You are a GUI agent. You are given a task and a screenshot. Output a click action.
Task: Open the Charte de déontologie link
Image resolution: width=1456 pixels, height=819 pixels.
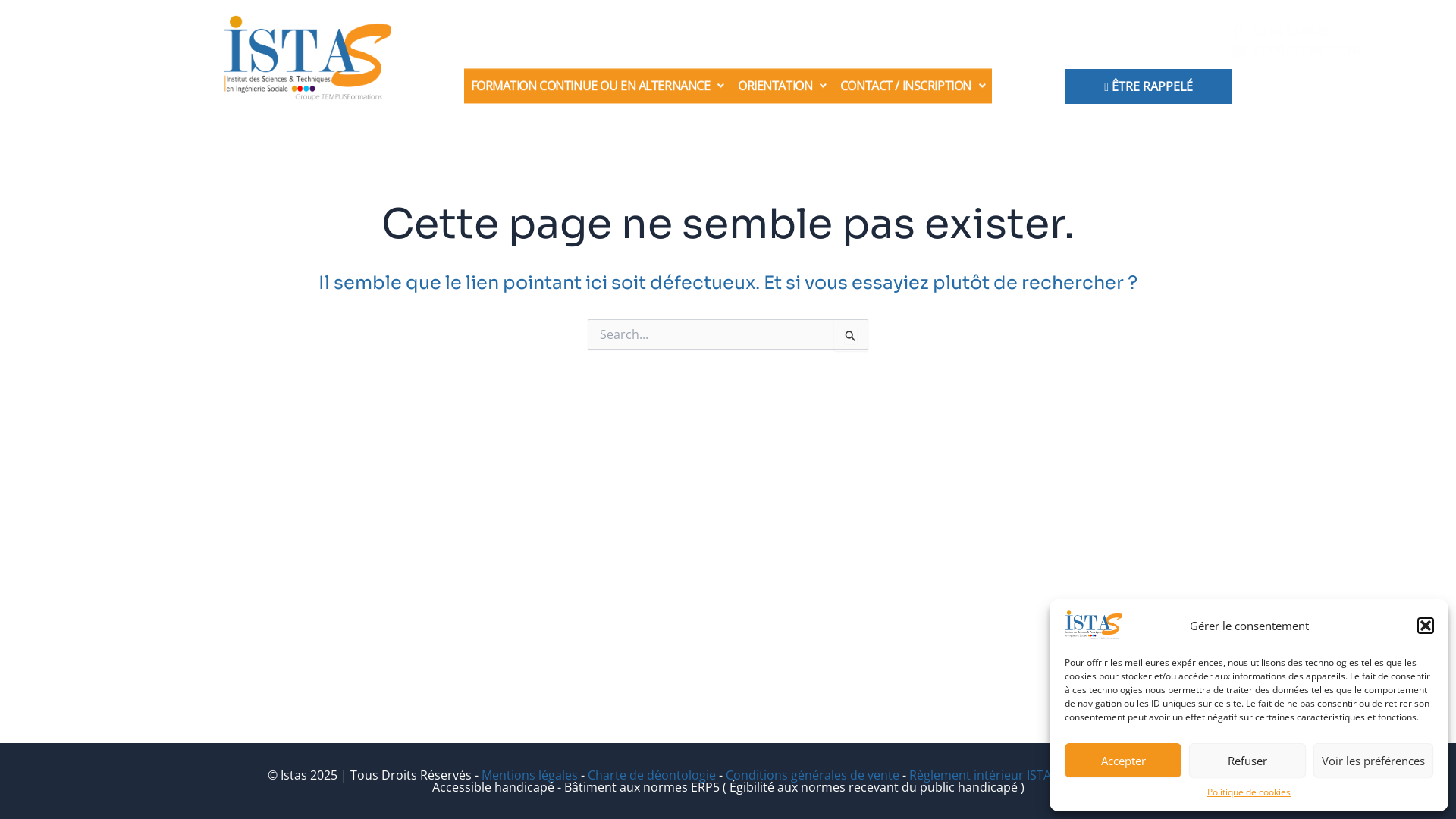(651, 774)
